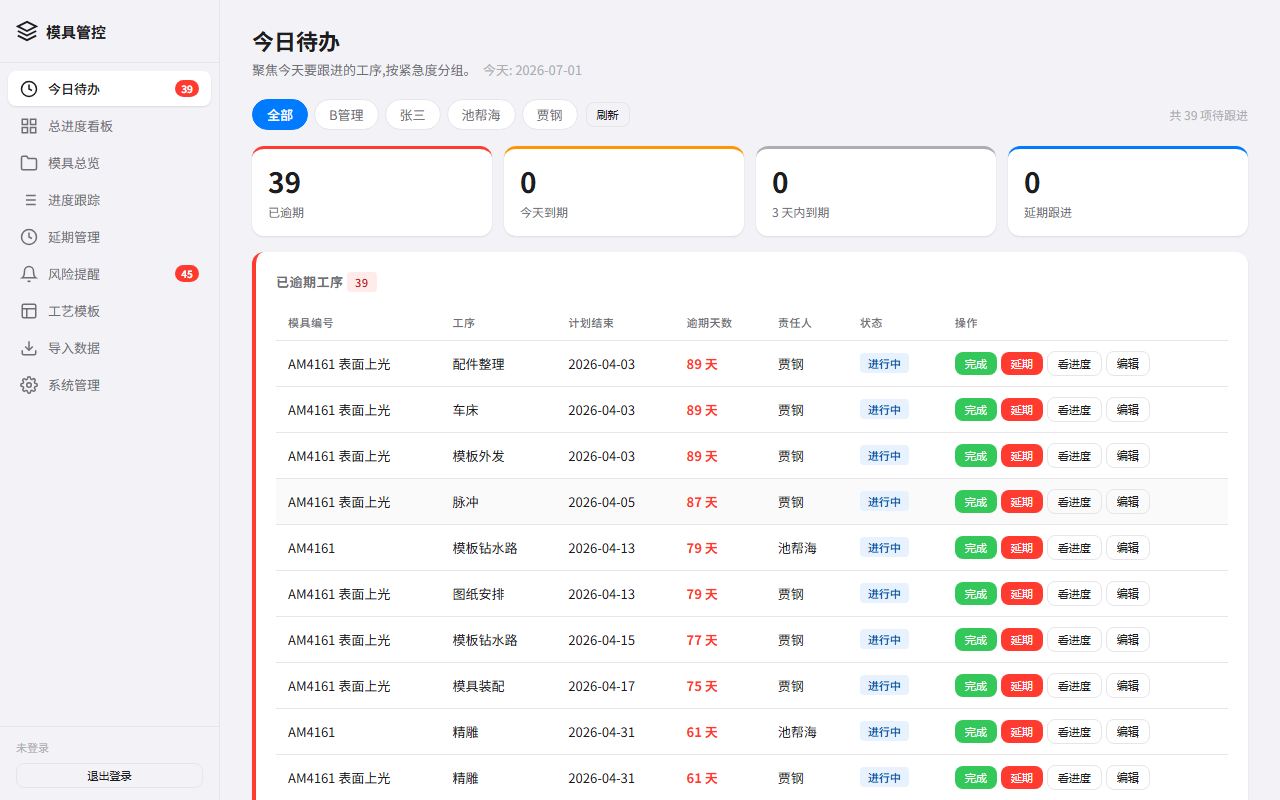Select the folder icon for 模具总览

point(29,163)
